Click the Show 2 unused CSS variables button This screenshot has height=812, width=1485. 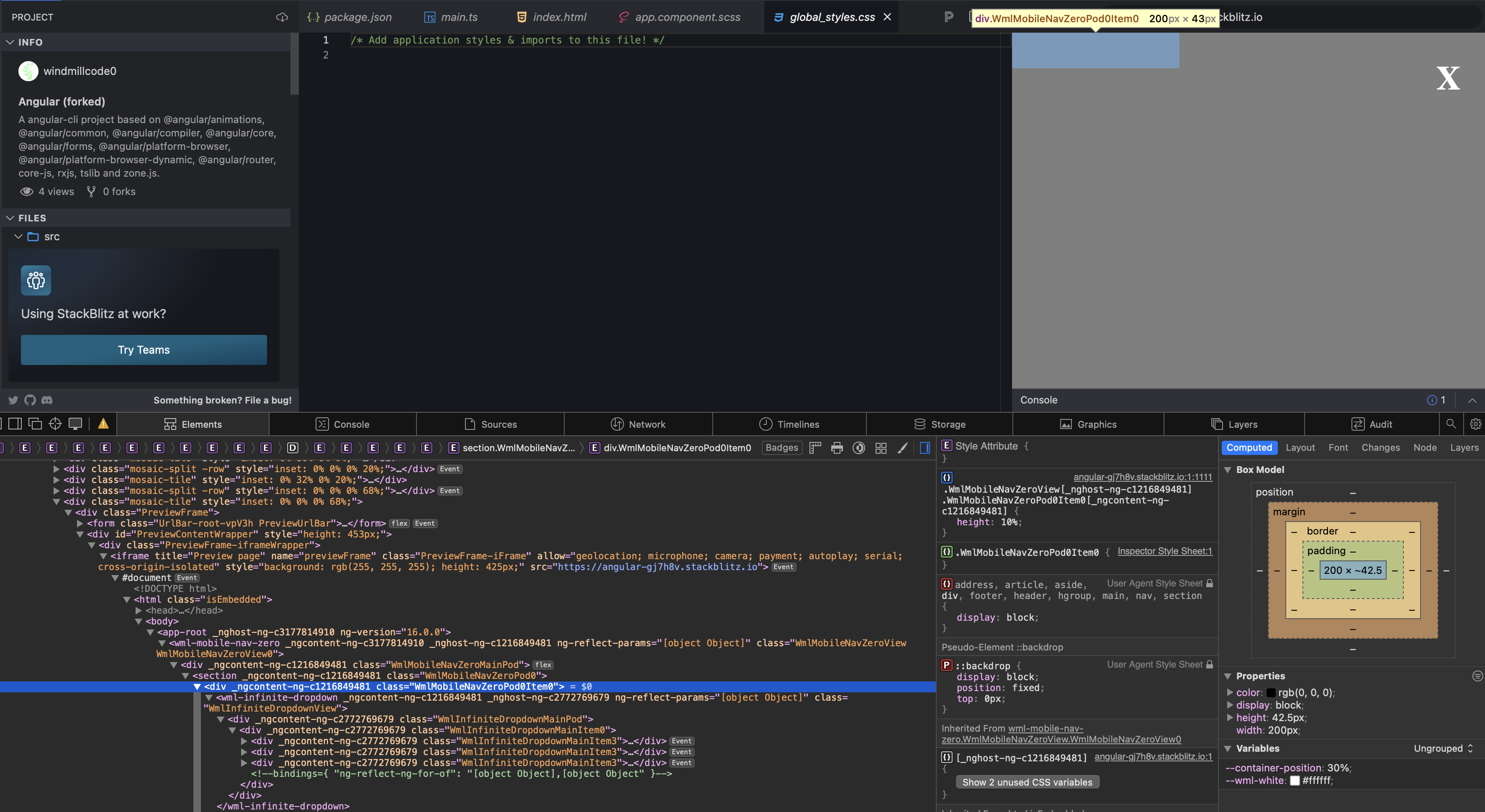(1027, 781)
